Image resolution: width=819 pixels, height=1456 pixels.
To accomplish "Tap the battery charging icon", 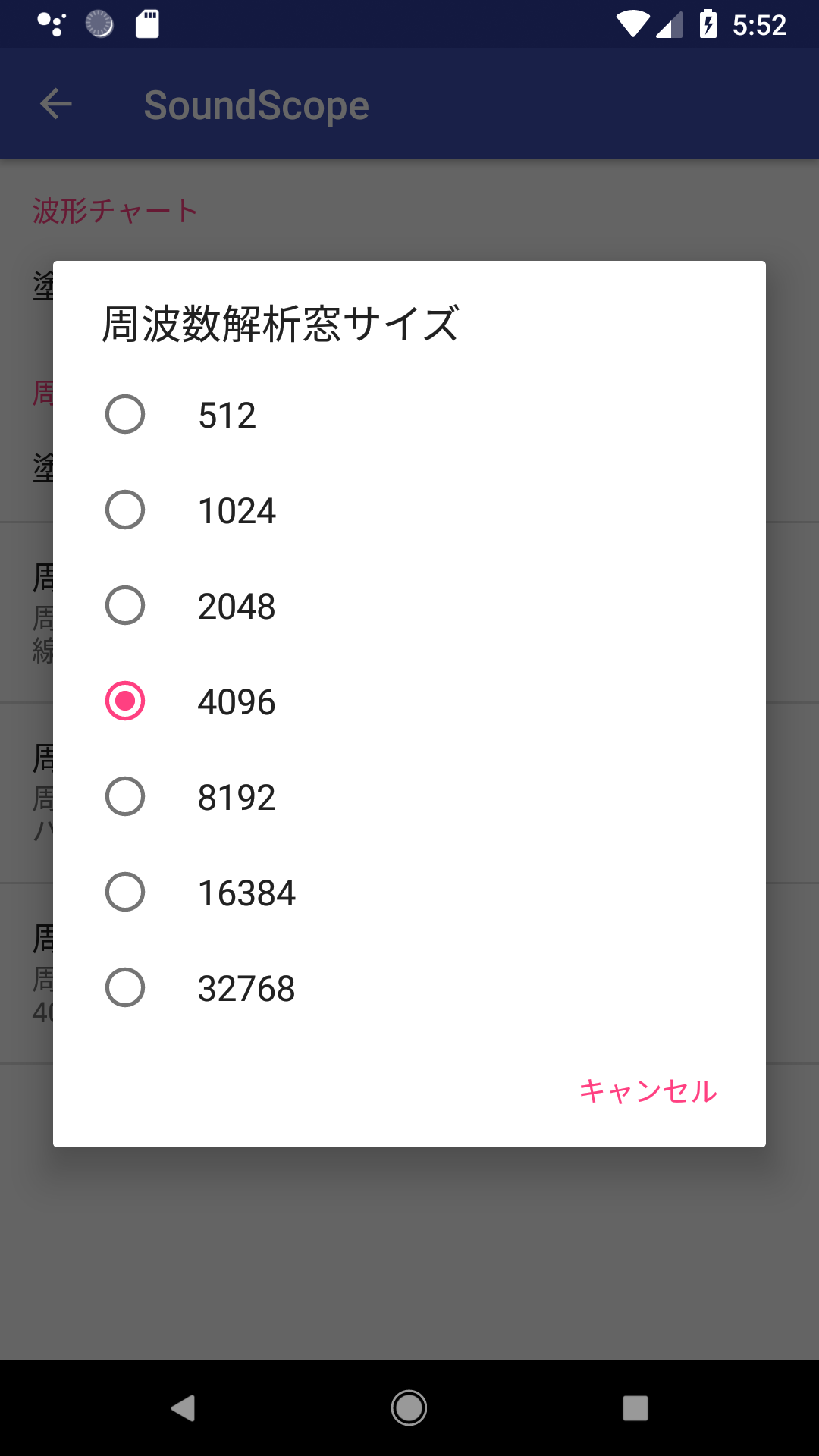I will click(708, 24).
